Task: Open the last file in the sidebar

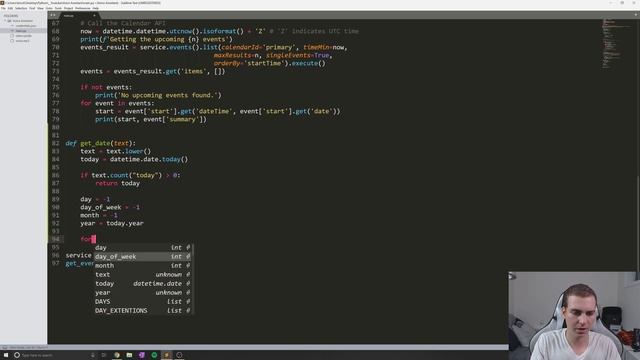Action: tap(22, 41)
